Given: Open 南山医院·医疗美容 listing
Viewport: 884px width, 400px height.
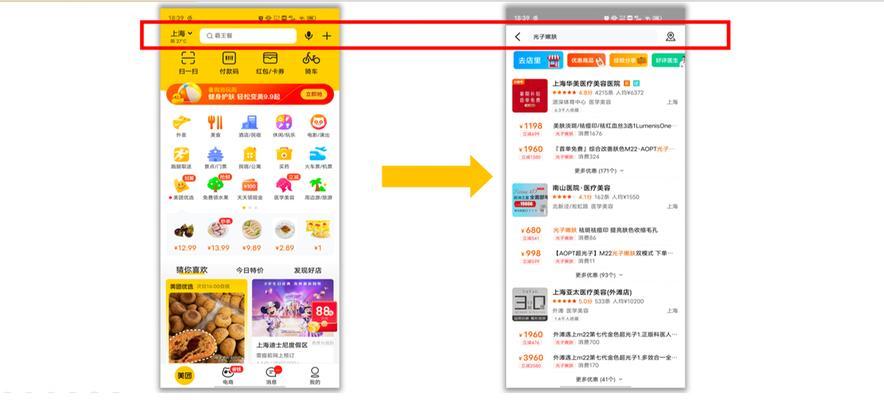Looking at the screenshot, I should point(595,199).
